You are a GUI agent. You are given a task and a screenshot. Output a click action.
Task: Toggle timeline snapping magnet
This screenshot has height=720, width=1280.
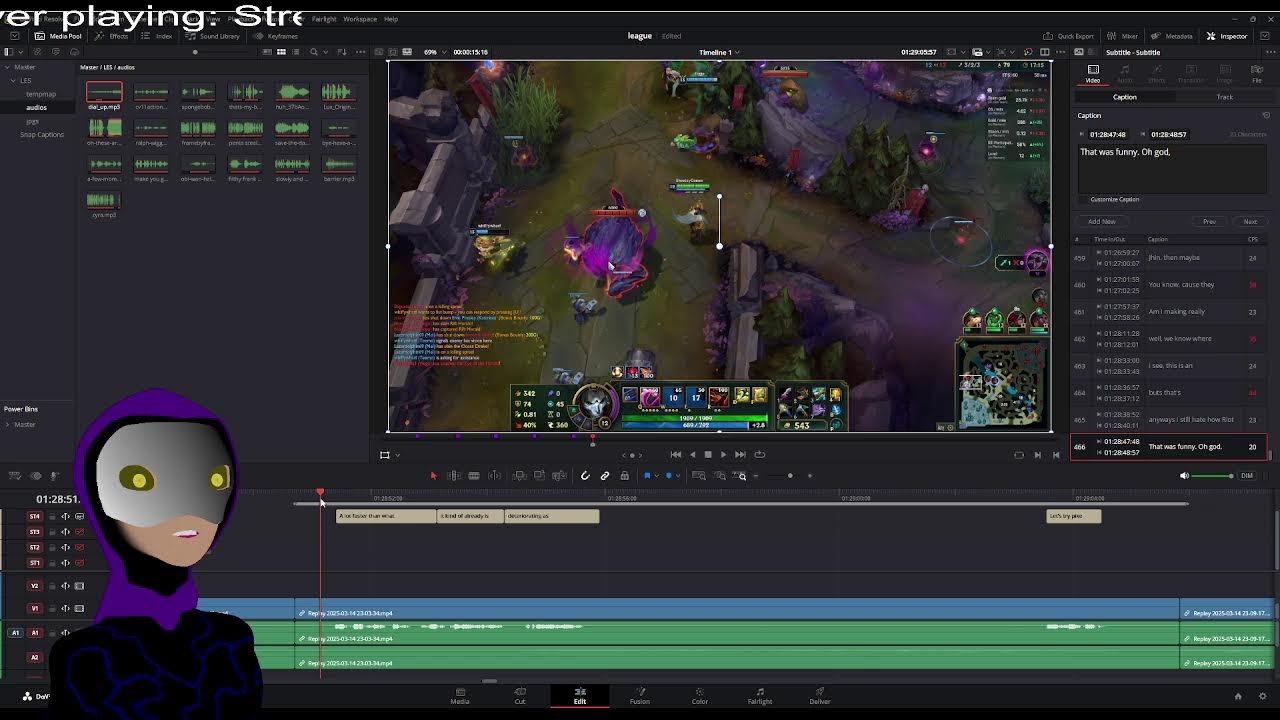pos(585,476)
